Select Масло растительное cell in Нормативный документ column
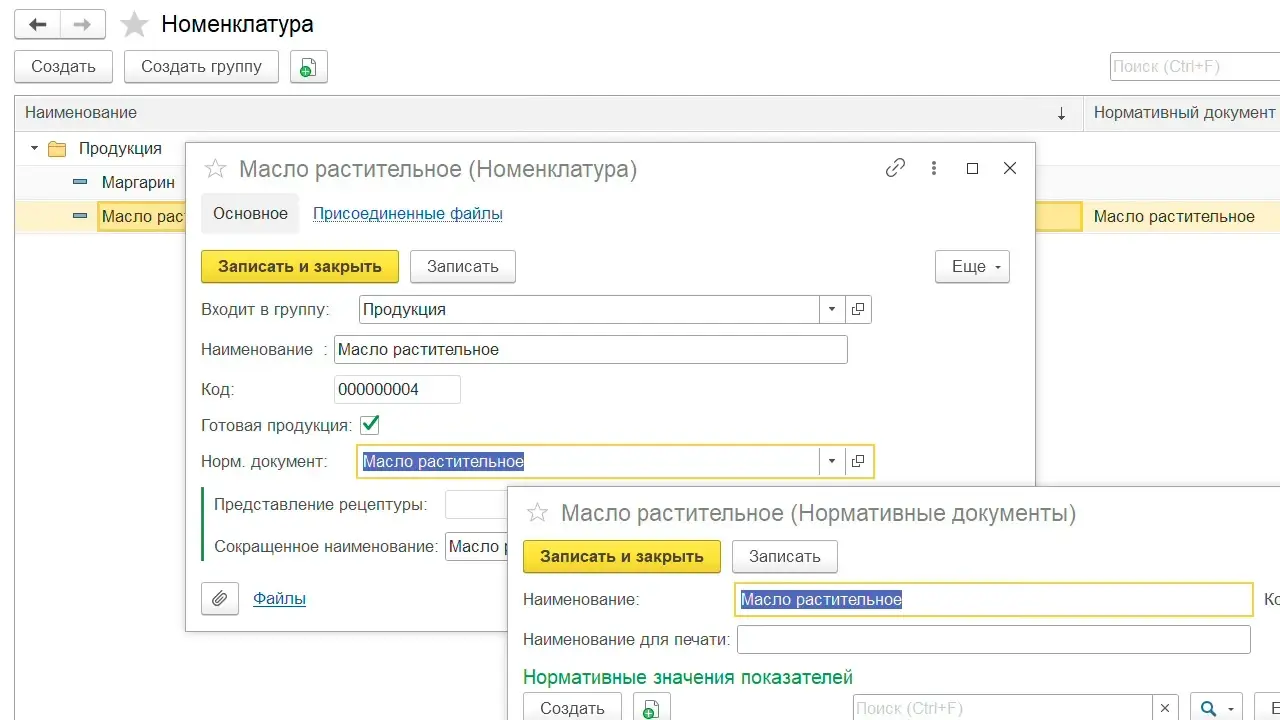 [1182, 217]
